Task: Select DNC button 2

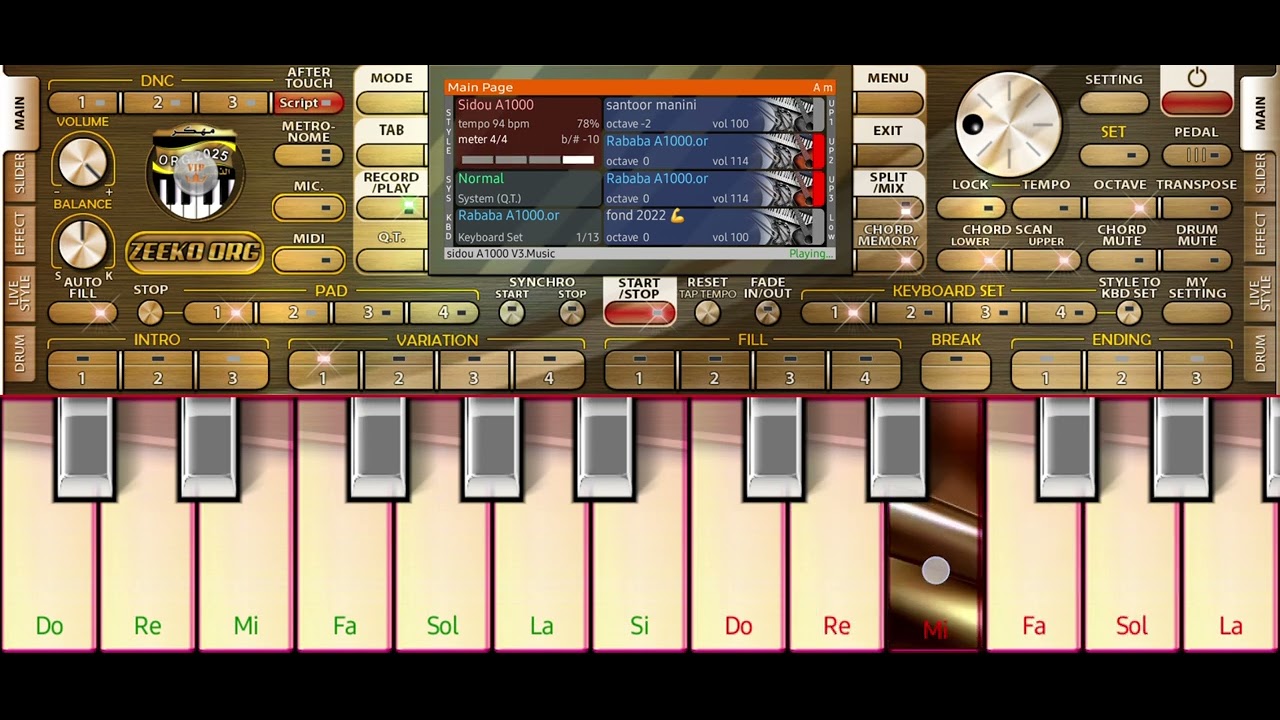Action: click(158, 103)
